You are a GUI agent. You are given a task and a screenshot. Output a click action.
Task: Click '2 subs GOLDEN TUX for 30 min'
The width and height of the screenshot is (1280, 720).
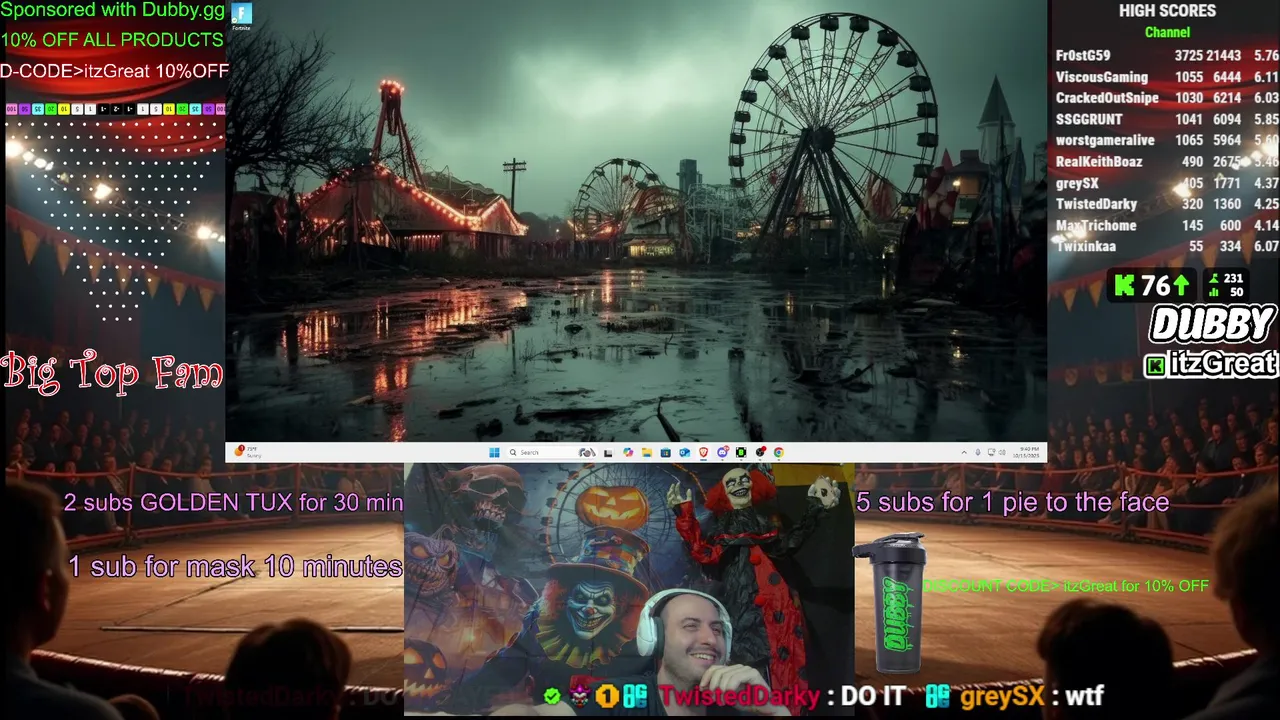(x=233, y=503)
